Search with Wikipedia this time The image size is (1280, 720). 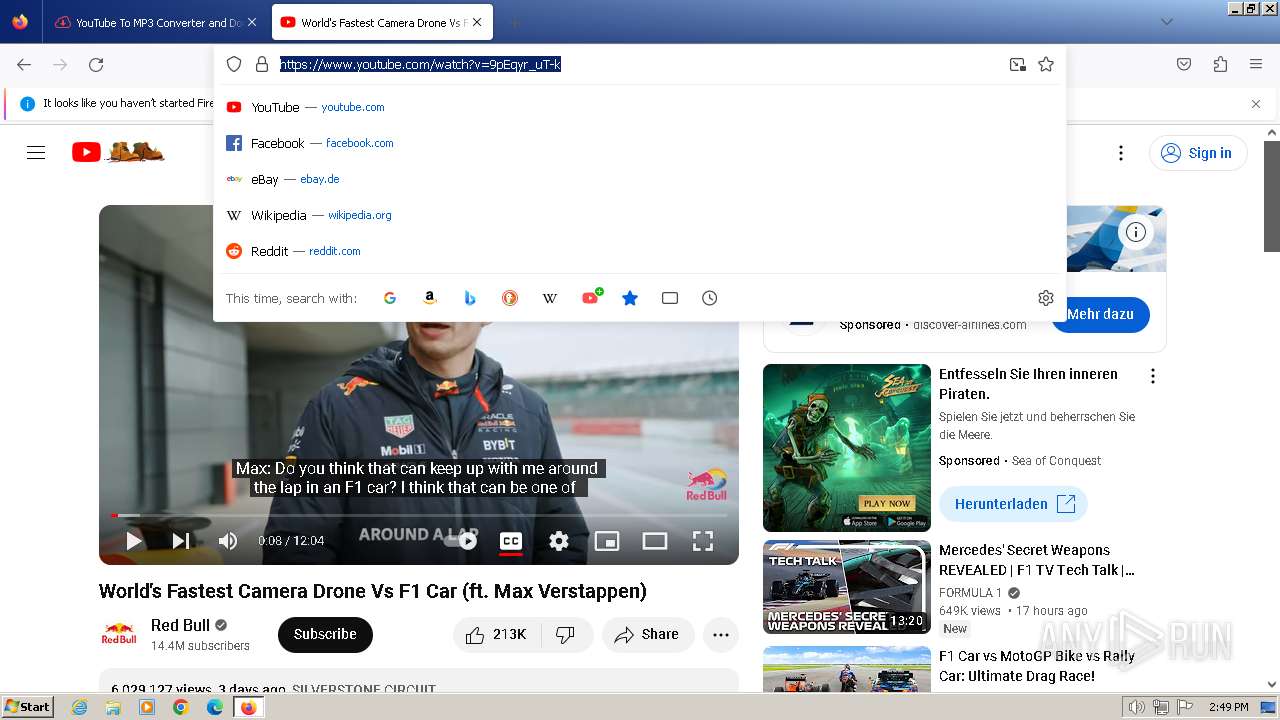550,298
